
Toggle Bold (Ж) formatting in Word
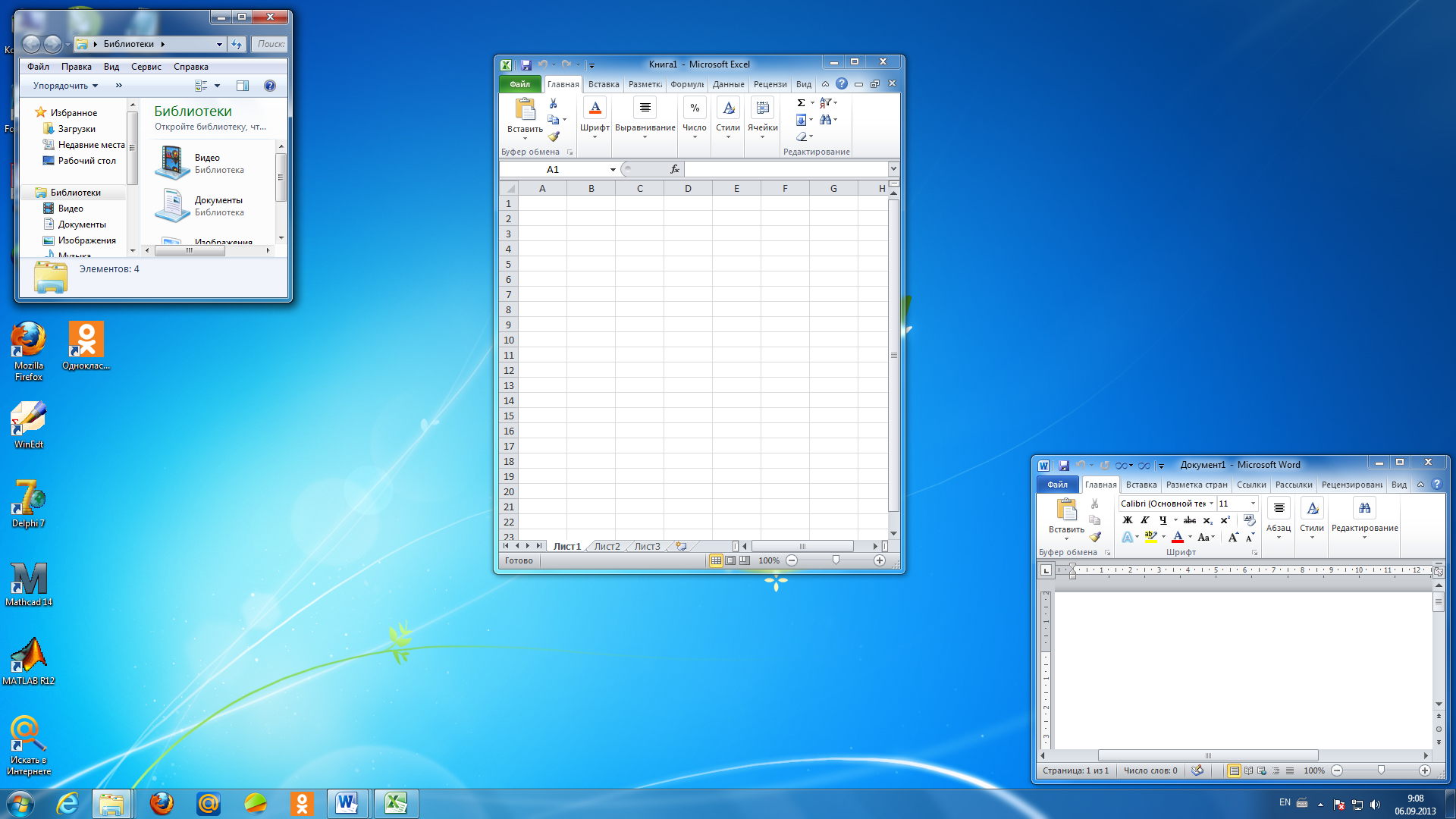point(1128,520)
